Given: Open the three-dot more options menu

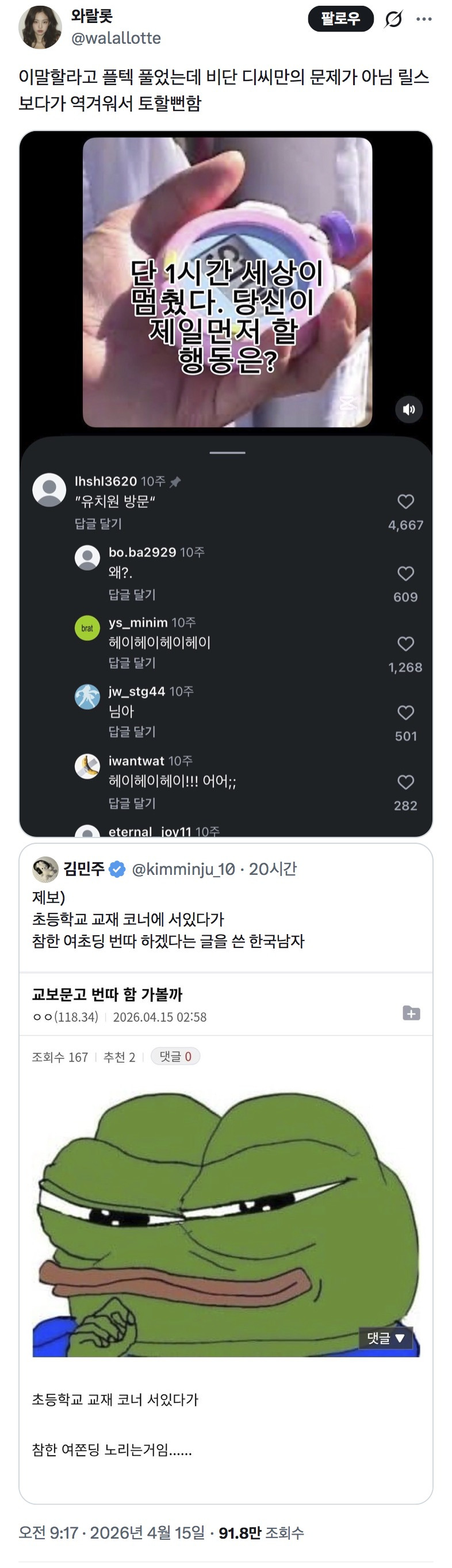Looking at the screenshot, I should [424, 20].
